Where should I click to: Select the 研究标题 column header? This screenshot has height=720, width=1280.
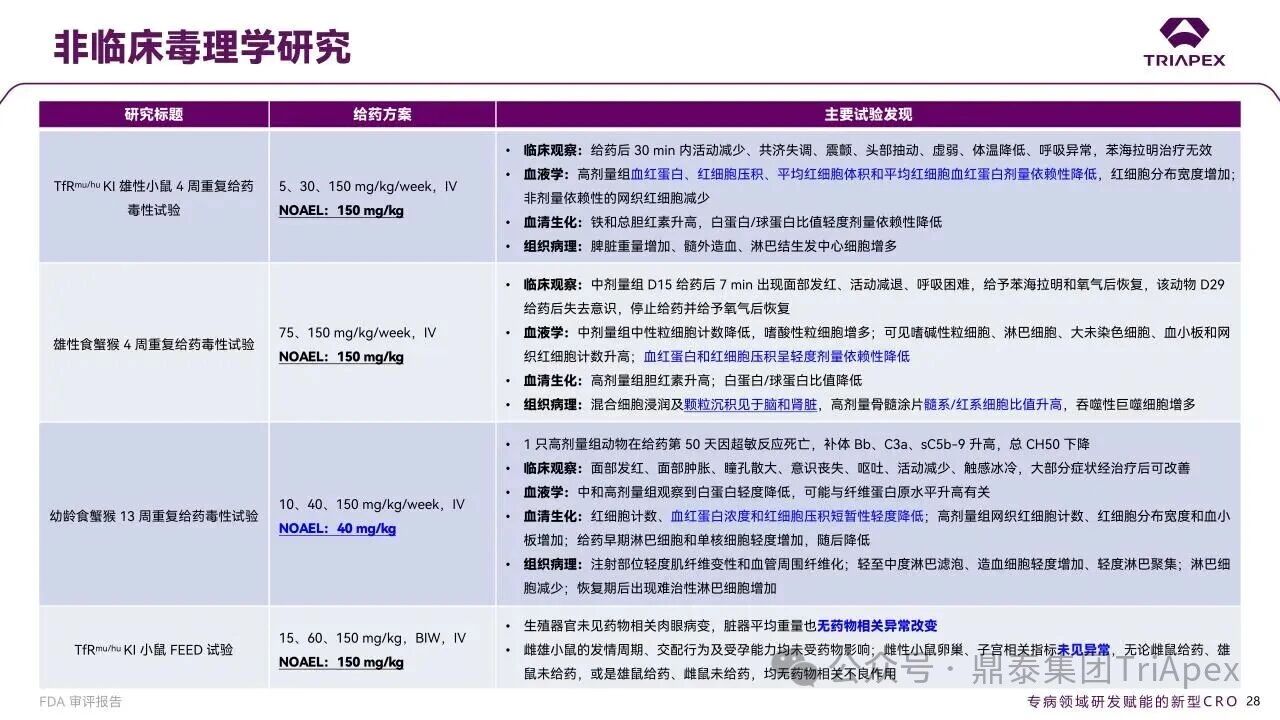154,114
